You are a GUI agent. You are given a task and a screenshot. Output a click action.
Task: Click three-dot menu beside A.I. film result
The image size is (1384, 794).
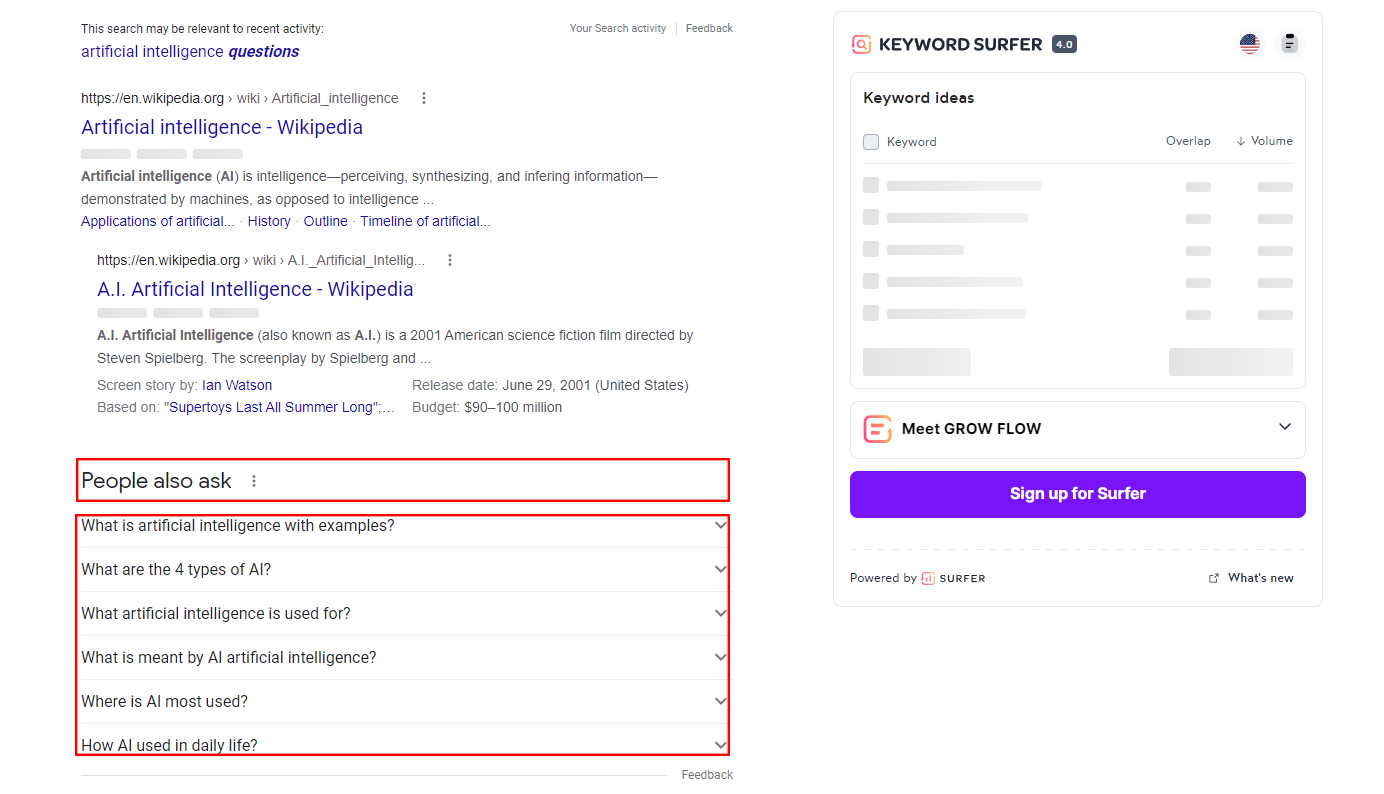pyautogui.click(x=450, y=260)
